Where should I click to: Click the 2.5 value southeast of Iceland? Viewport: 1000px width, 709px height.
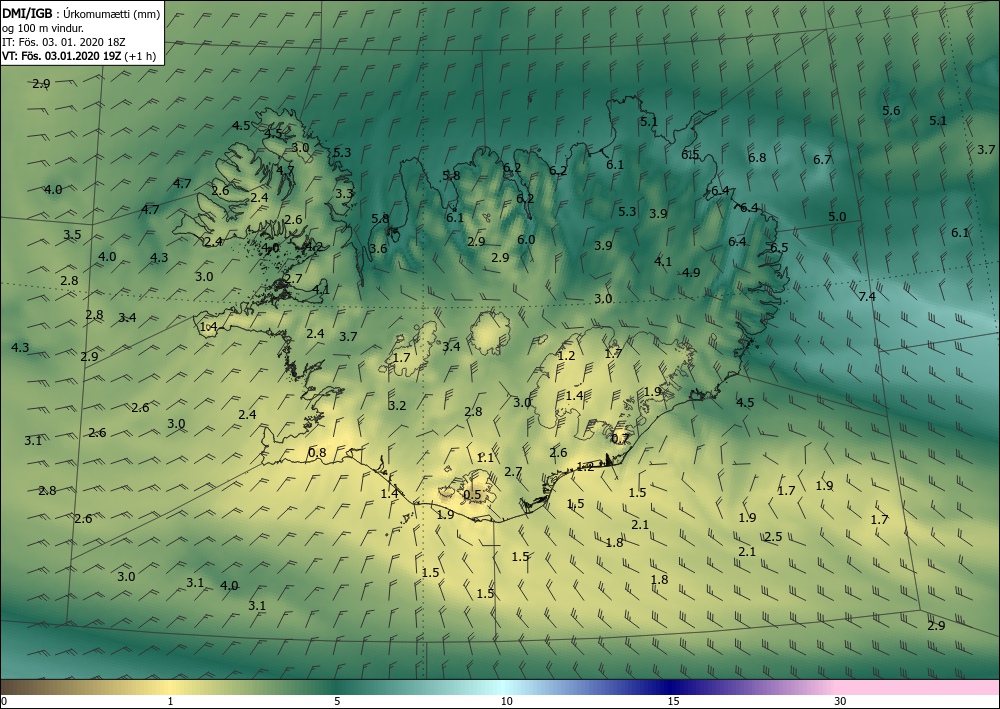click(773, 537)
